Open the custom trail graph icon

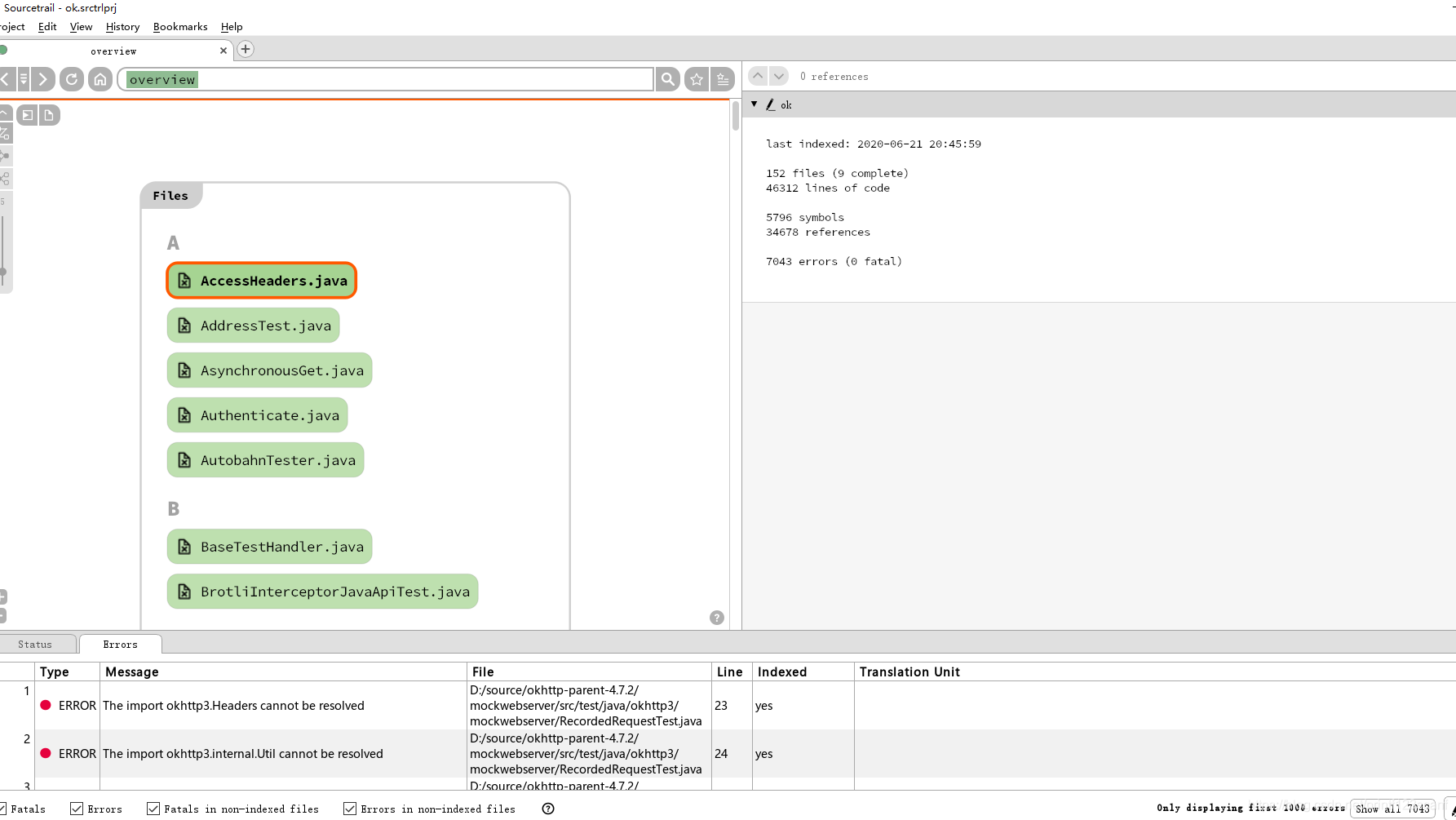(5, 133)
